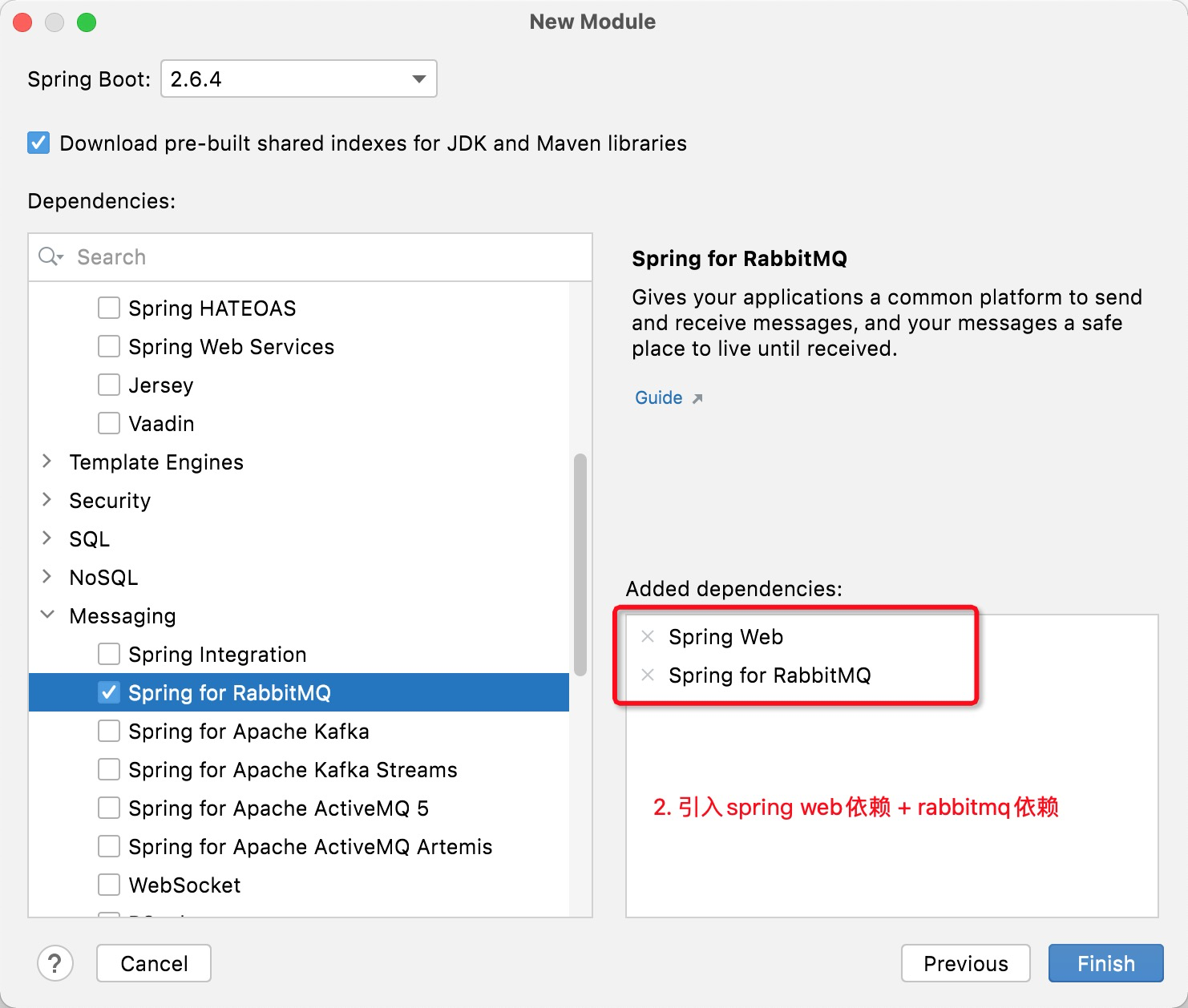Expand the Template Engines category
1188x1008 pixels.
point(46,462)
